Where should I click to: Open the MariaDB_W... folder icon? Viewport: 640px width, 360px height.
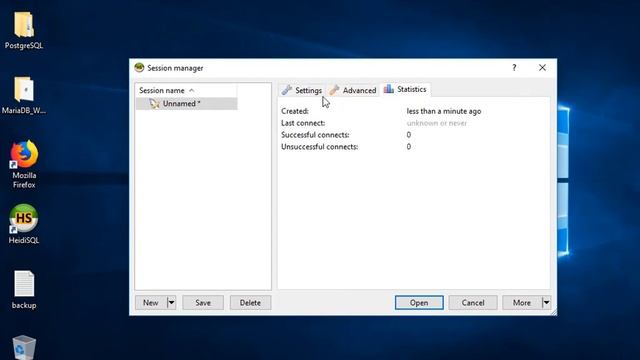tap(24, 96)
